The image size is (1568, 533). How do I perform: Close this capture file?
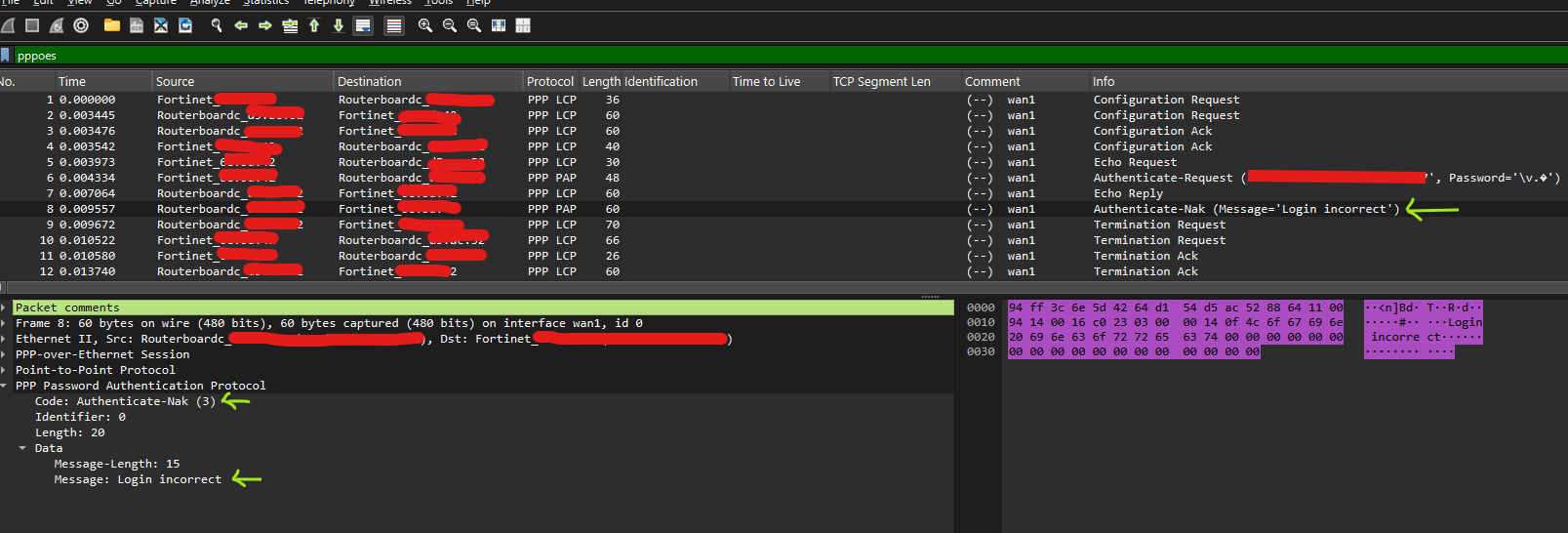(x=161, y=25)
